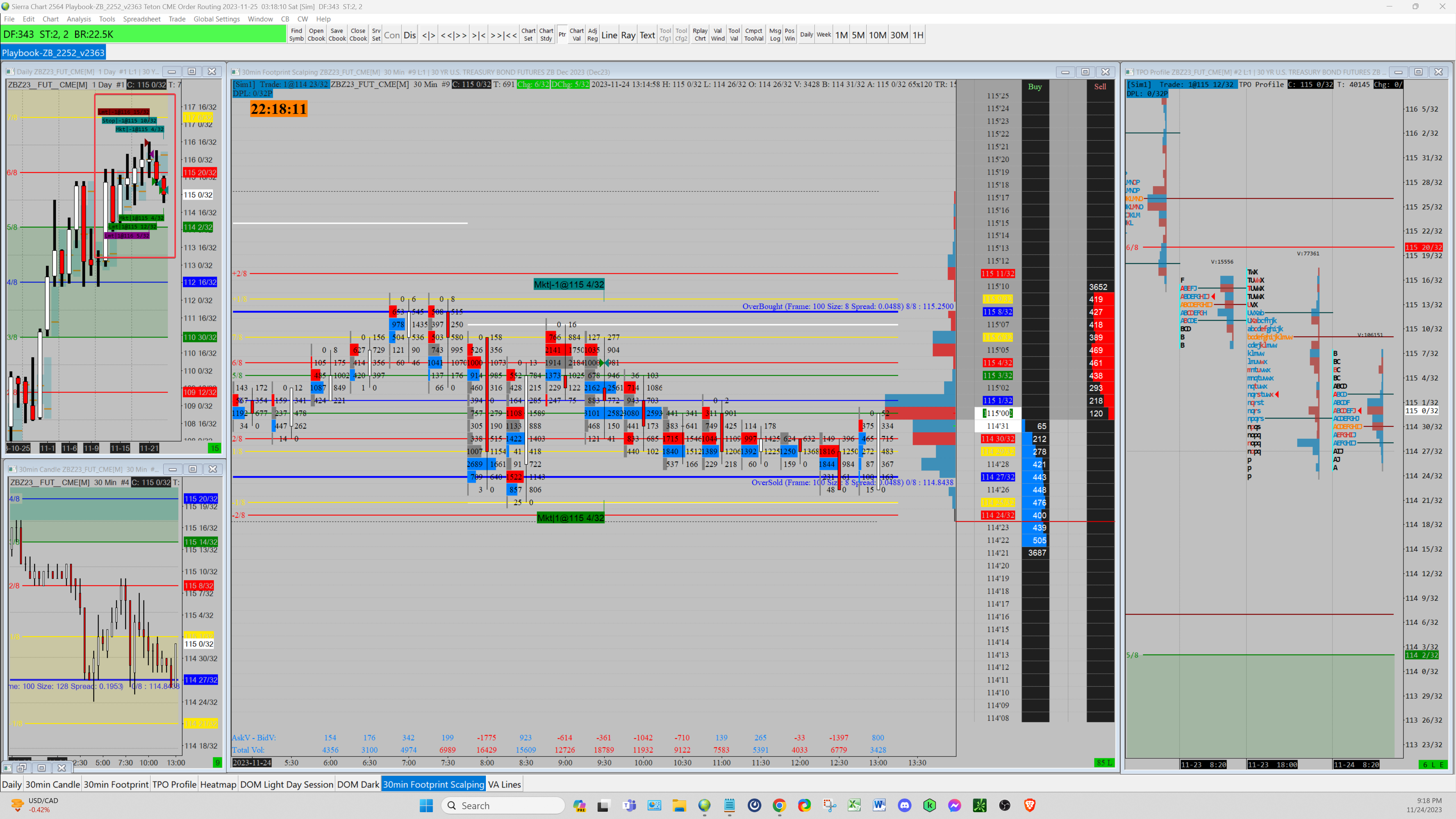Select the Line drawing tool
The image size is (1456, 819).
tap(609, 35)
